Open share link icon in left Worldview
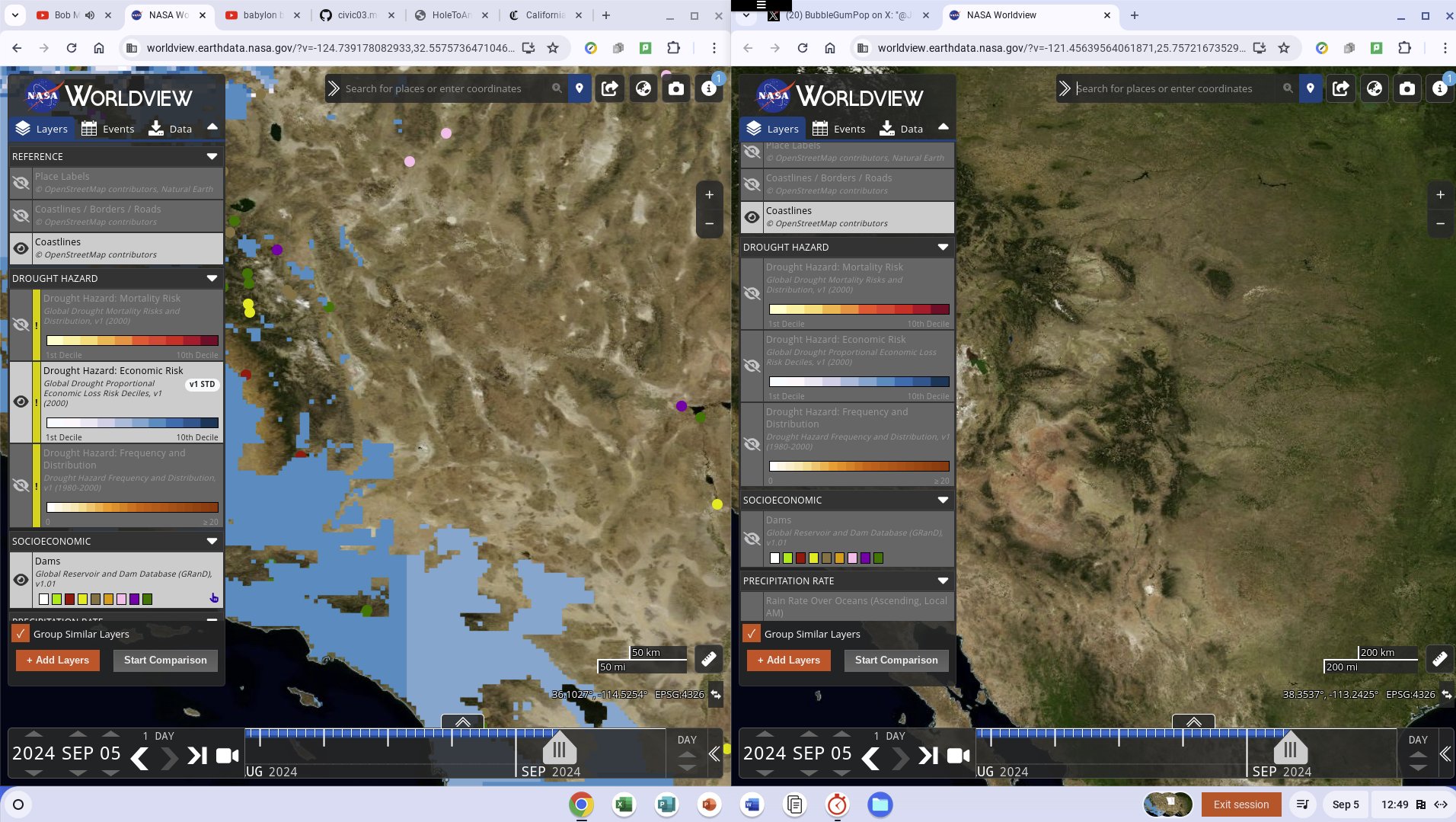 click(610, 88)
